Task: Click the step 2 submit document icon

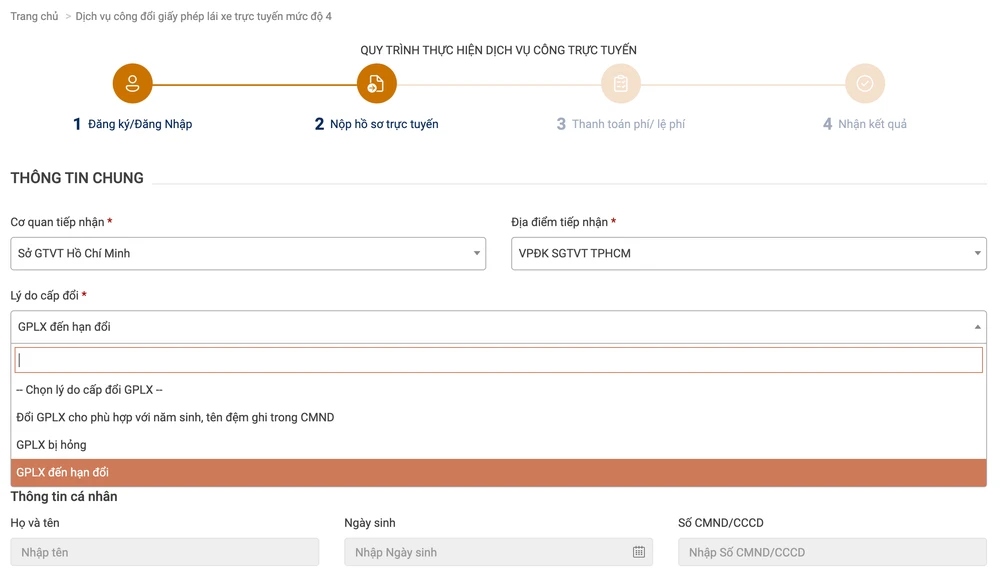Action: point(376,84)
